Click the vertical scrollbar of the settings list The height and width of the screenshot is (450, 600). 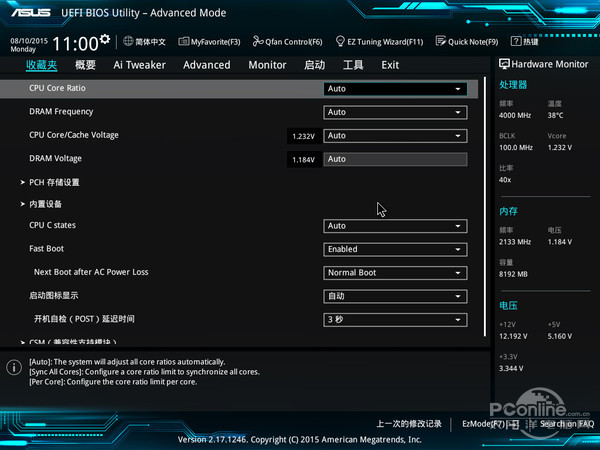[485, 207]
